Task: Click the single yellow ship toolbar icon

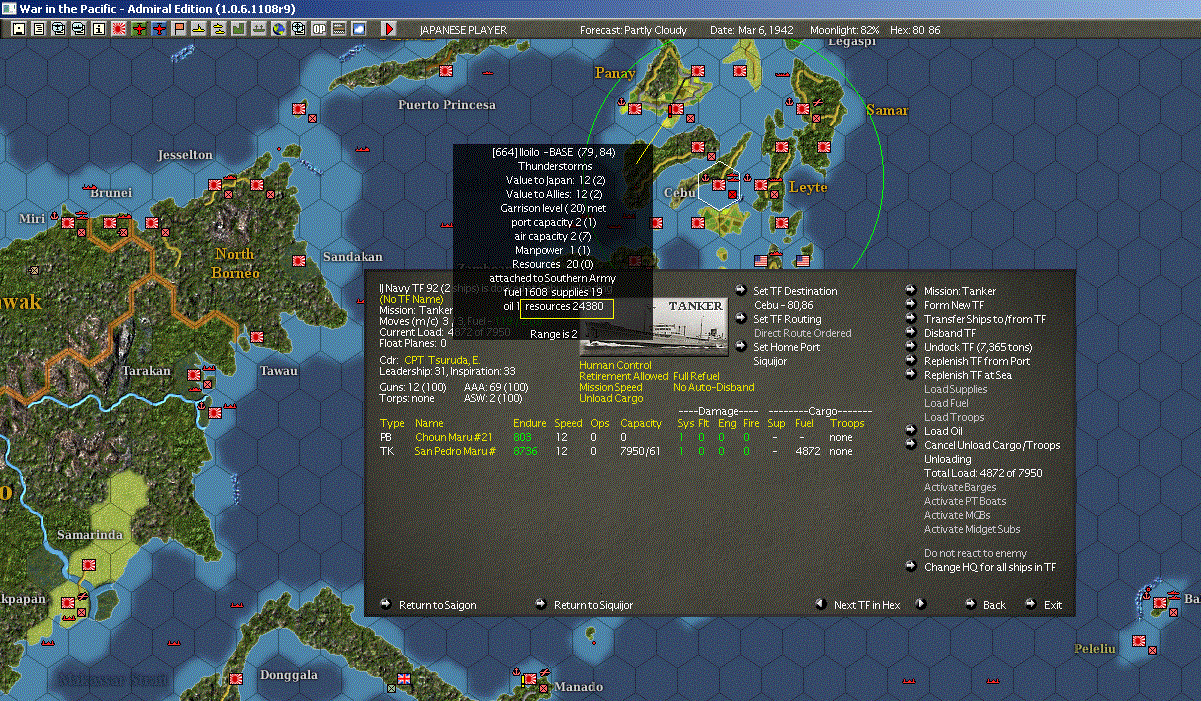Action: click(x=198, y=29)
